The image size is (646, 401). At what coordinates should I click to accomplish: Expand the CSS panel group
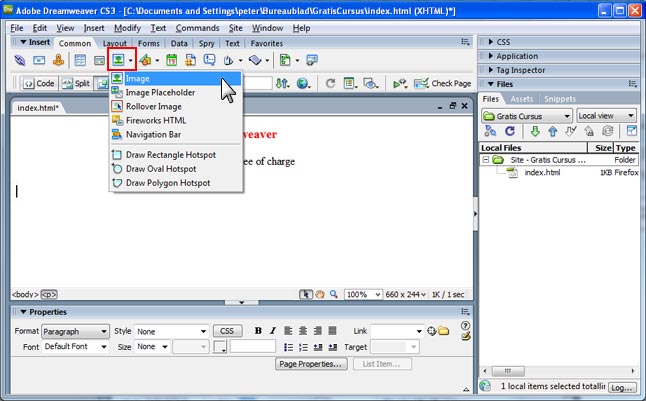click(491, 42)
